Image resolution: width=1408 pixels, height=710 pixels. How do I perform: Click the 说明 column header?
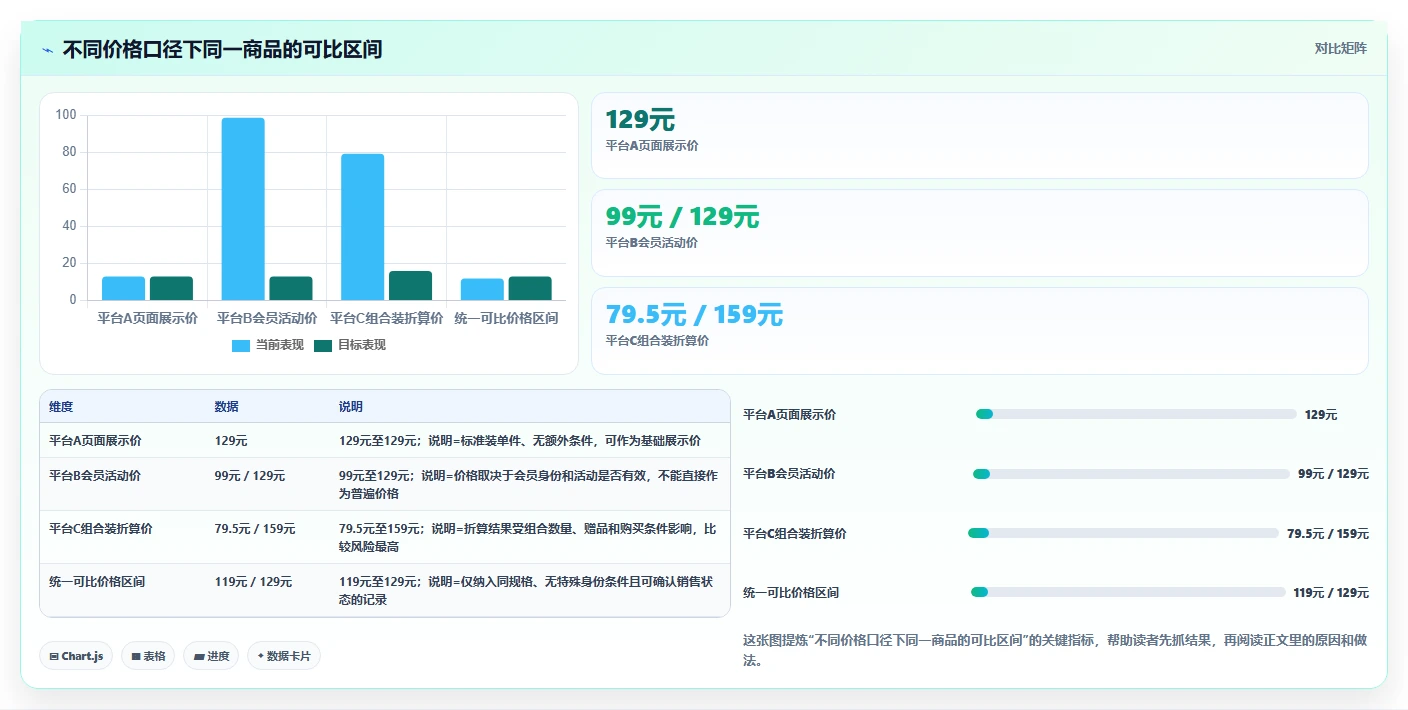click(351, 407)
